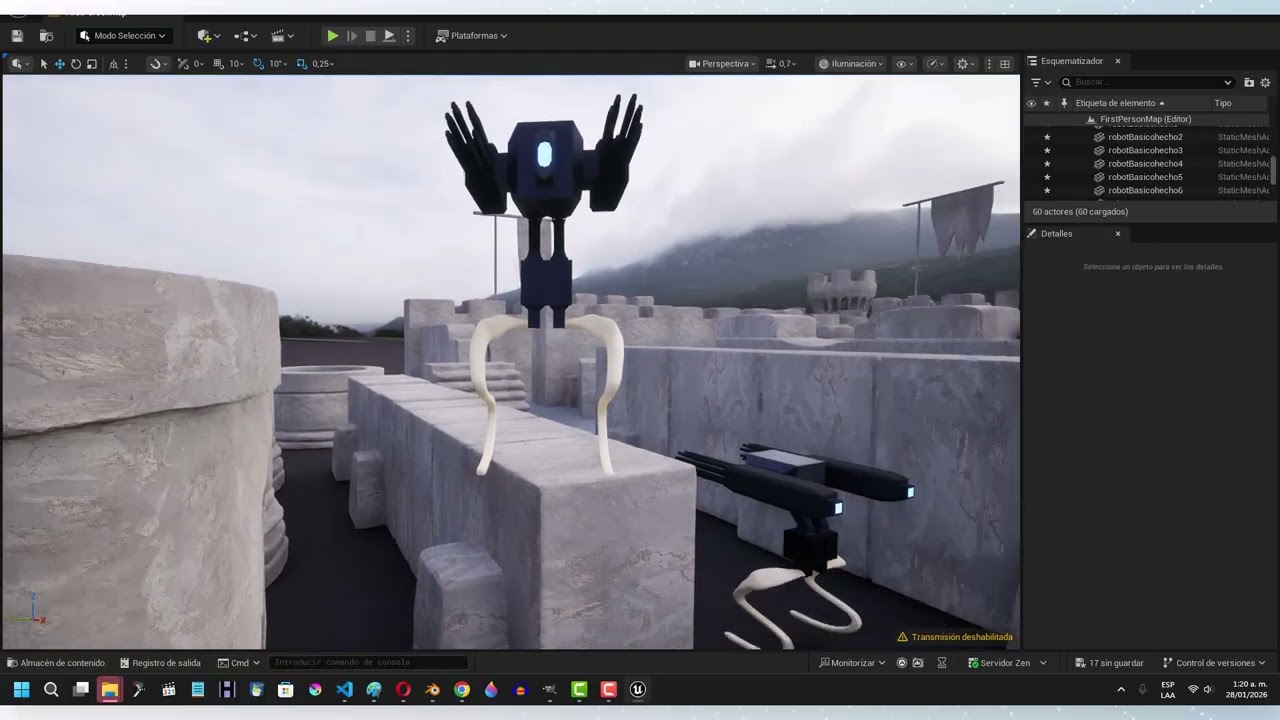Close the Esquematizador tab
1280x720 pixels.
(x=1118, y=61)
